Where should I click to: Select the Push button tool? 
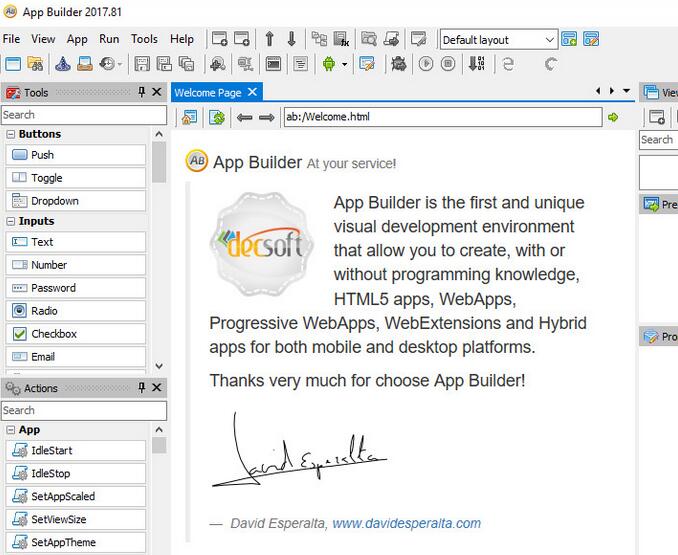[76, 155]
